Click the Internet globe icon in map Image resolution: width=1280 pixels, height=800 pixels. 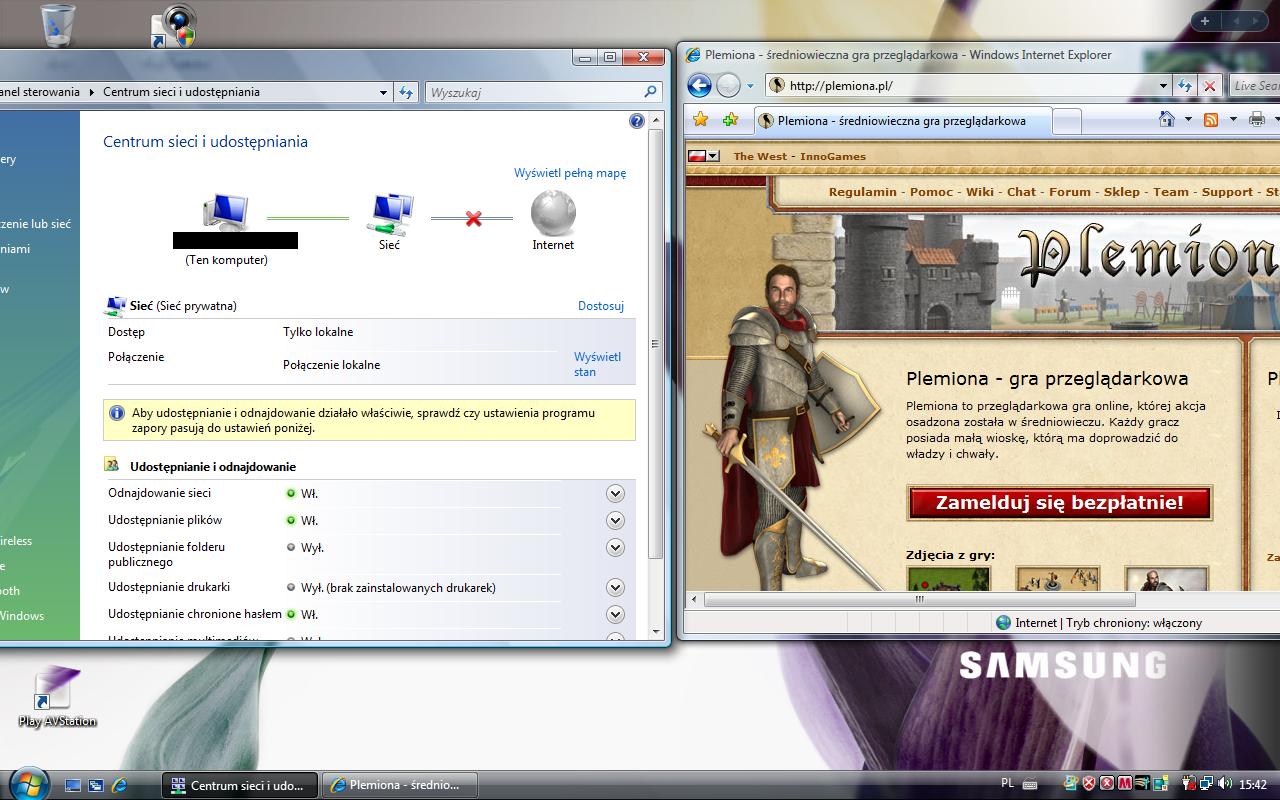(553, 212)
